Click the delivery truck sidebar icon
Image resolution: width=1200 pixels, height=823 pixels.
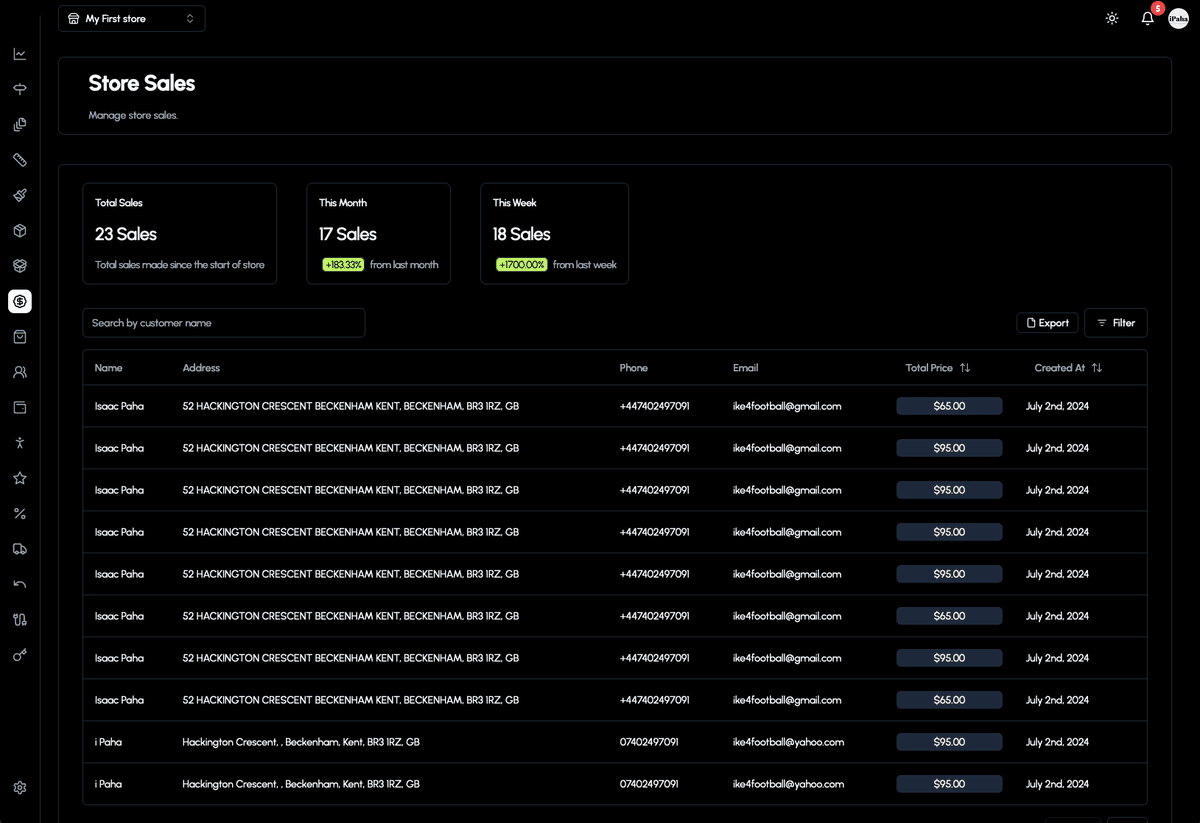(20, 549)
